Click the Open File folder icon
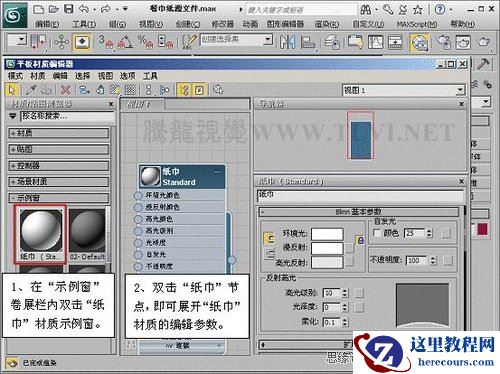 54,9
